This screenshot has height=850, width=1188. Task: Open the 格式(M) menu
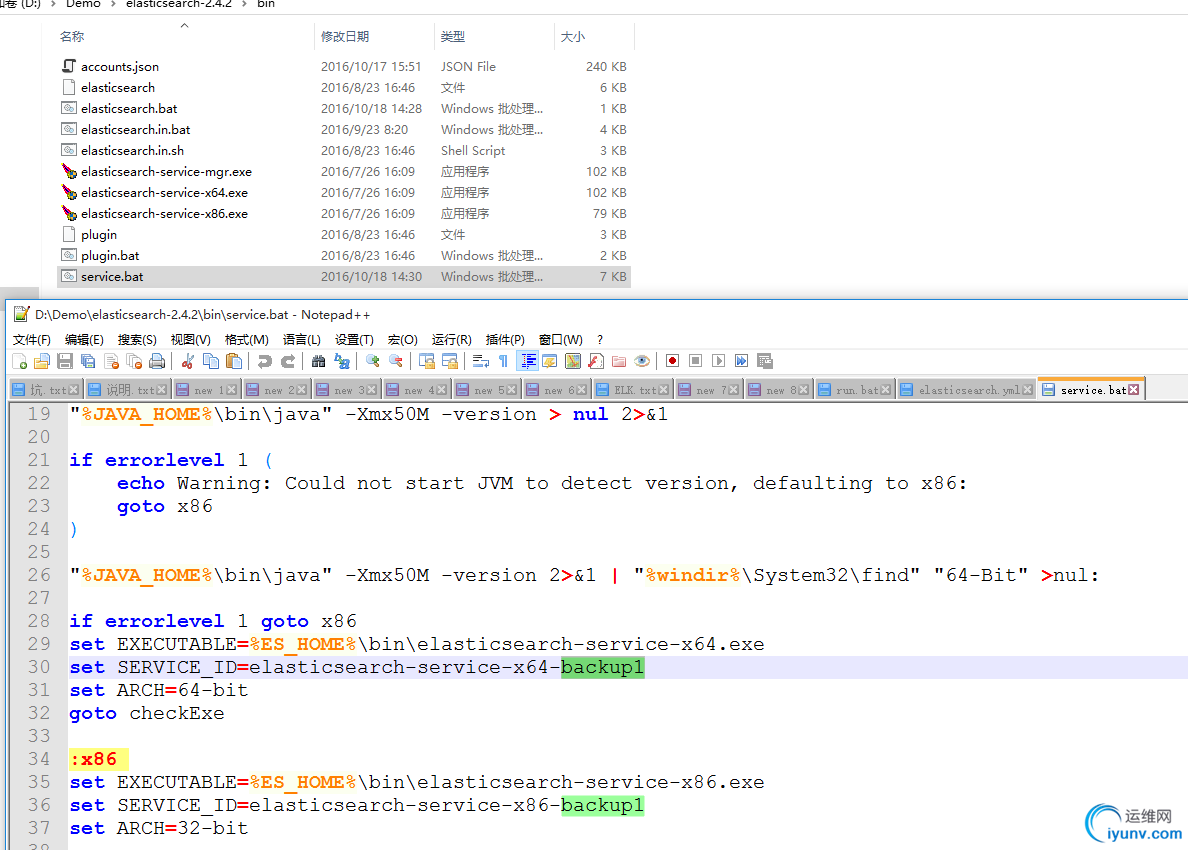(246, 339)
